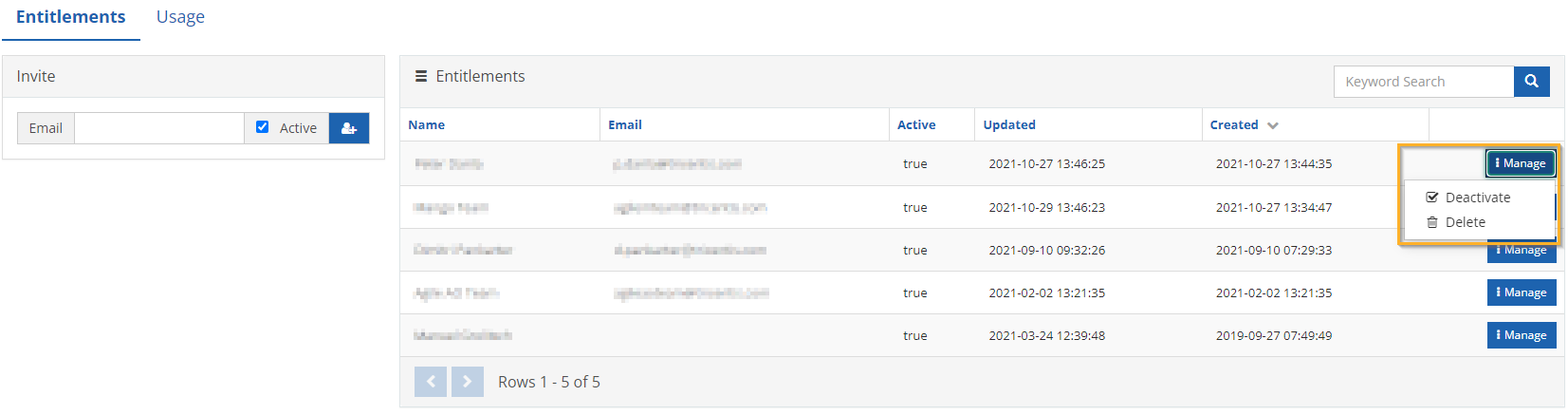Image resolution: width=1568 pixels, height=415 pixels.
Task: Focus the invite Email input field
Action: [x=158, y=128]
